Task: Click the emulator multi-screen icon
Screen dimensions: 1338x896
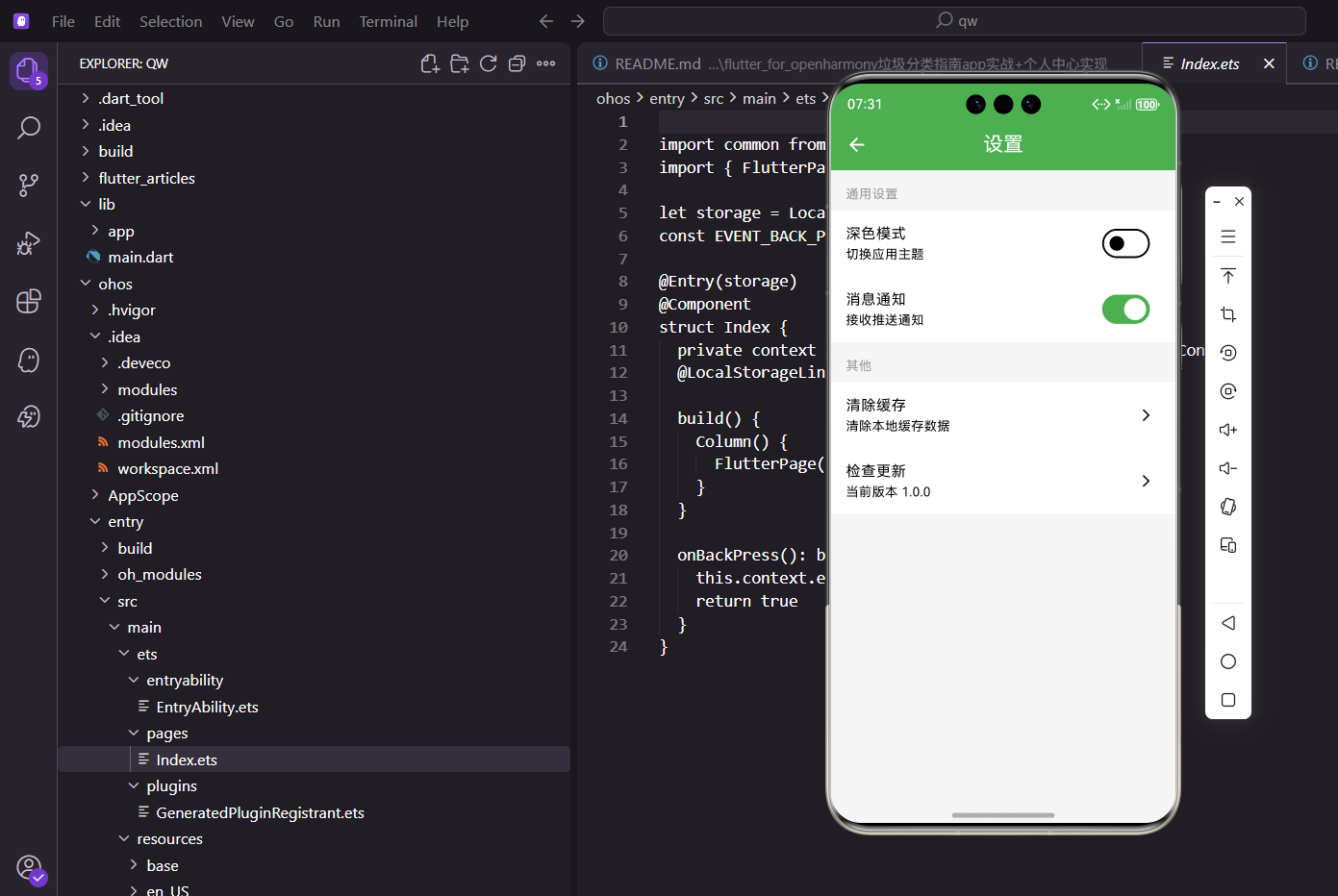Action: click(x=1228, y=545)
